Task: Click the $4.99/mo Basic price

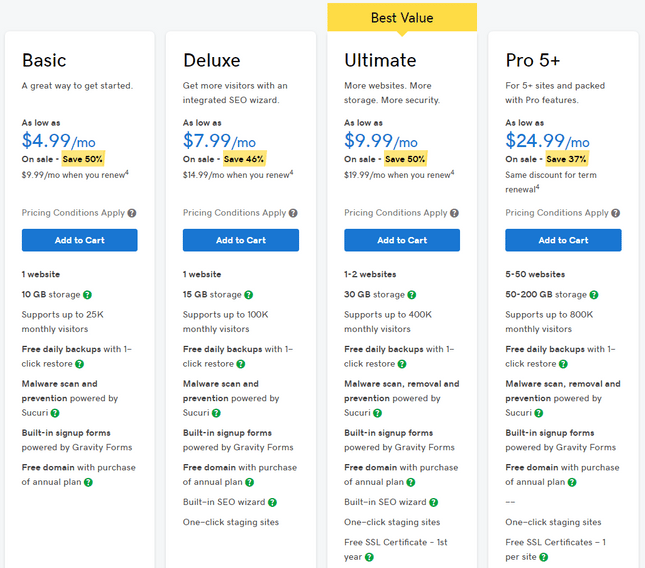Action: (58, 141)
